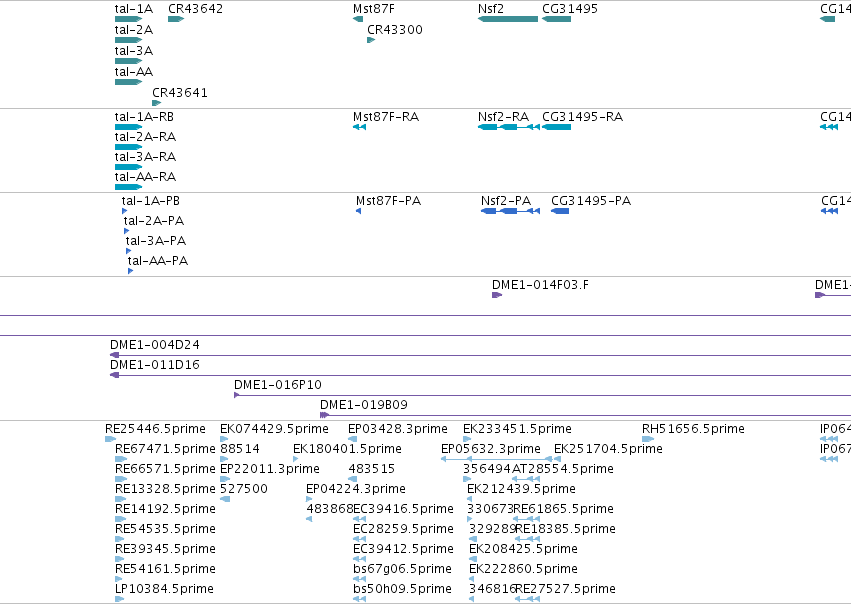851x604 pixels.
Task: Click protein tal-AA-PA label
Action: 158,261
